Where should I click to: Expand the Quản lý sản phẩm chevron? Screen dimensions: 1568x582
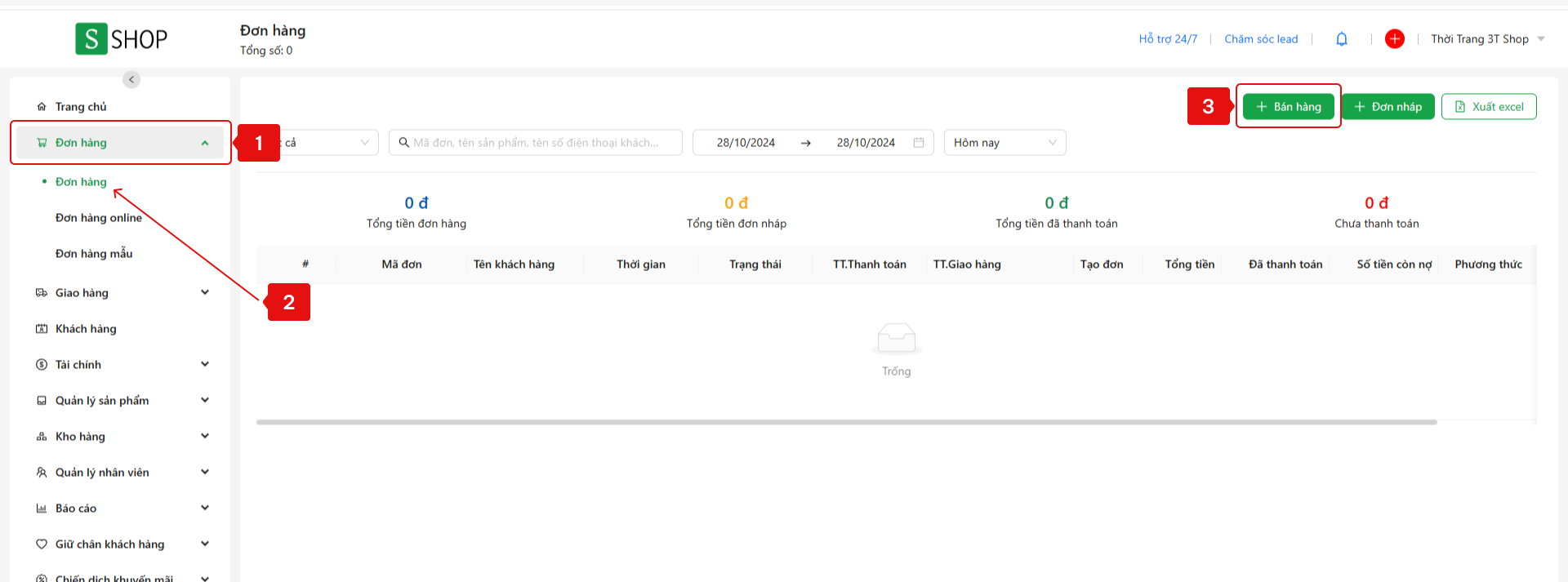pos(205,400)
